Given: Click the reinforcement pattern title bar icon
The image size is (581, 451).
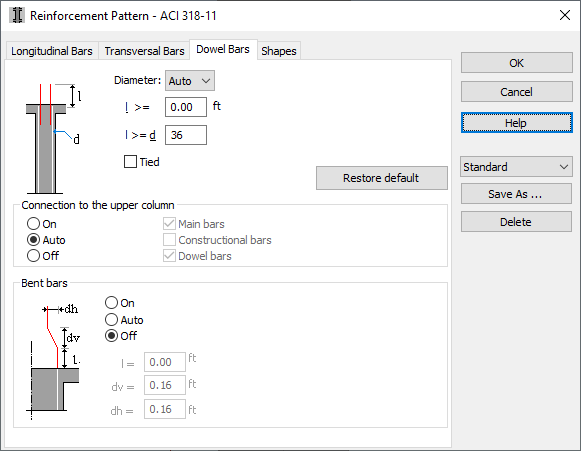Looking at the screenshot, I should point(17,16).
